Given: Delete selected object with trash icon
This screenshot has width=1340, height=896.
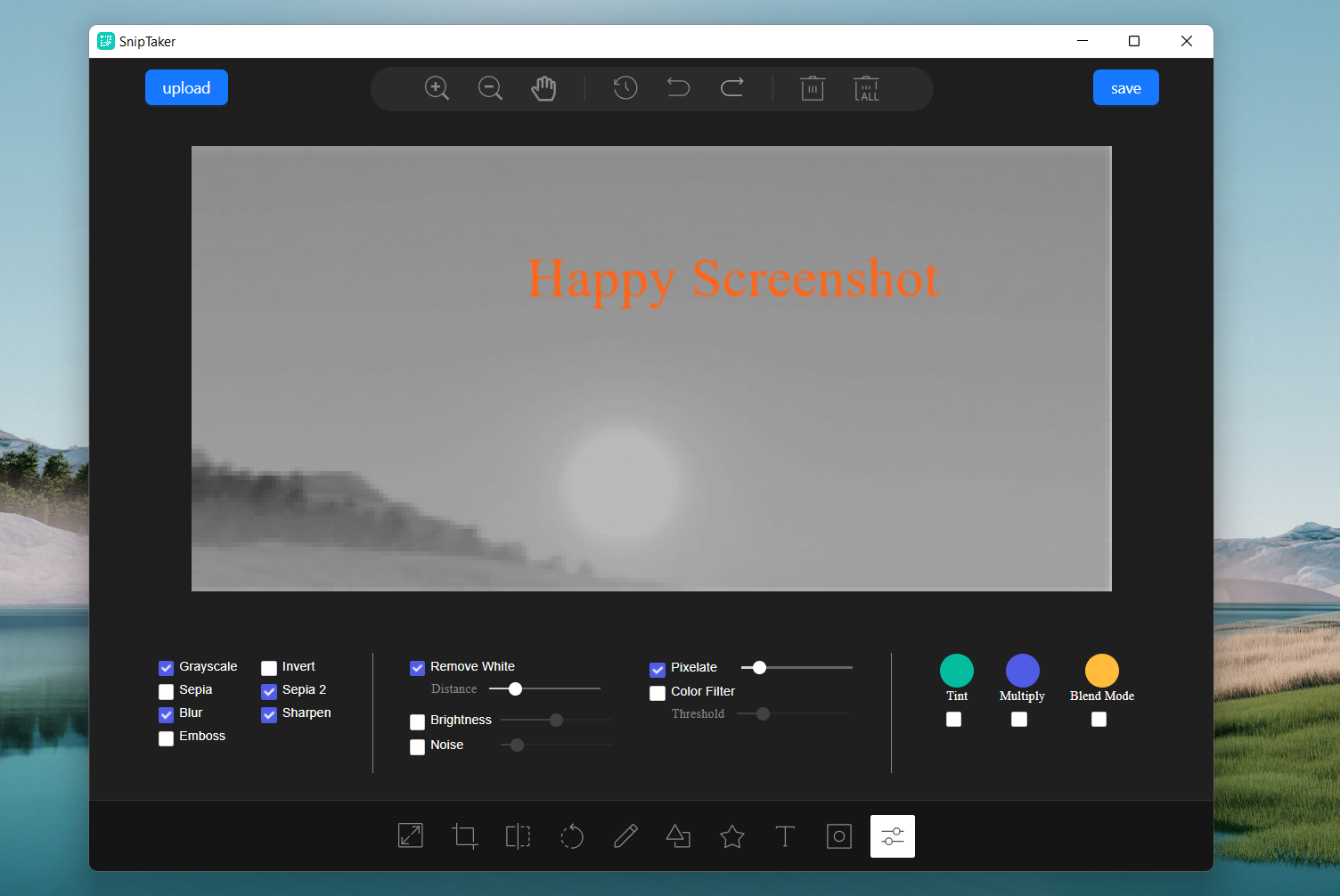Looking at the screenshot, I should point(813,88).
